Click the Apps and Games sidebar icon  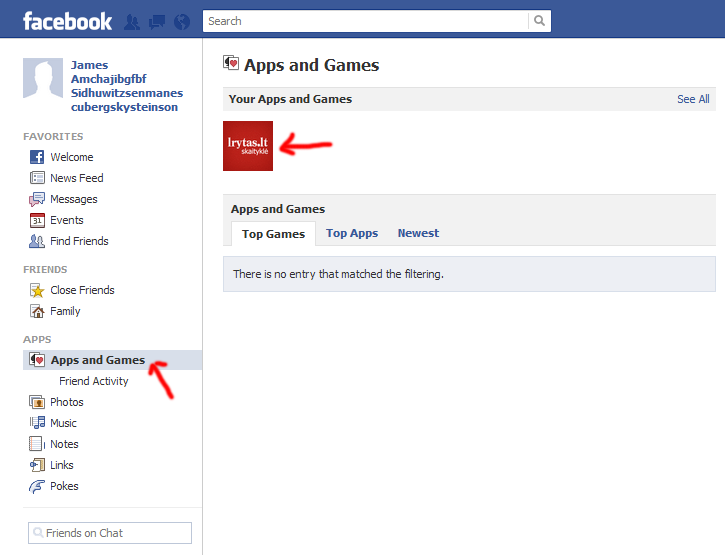(37, 360)
